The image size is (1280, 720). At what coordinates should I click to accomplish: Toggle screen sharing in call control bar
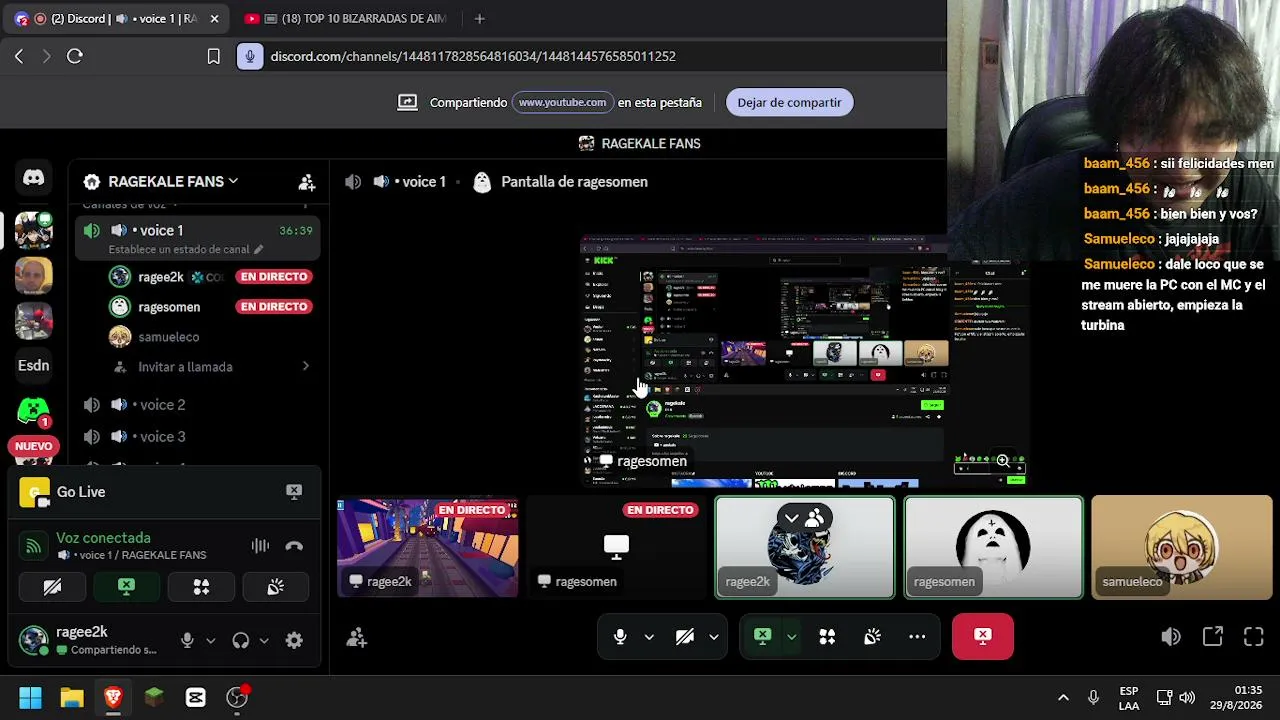(763, 637)
